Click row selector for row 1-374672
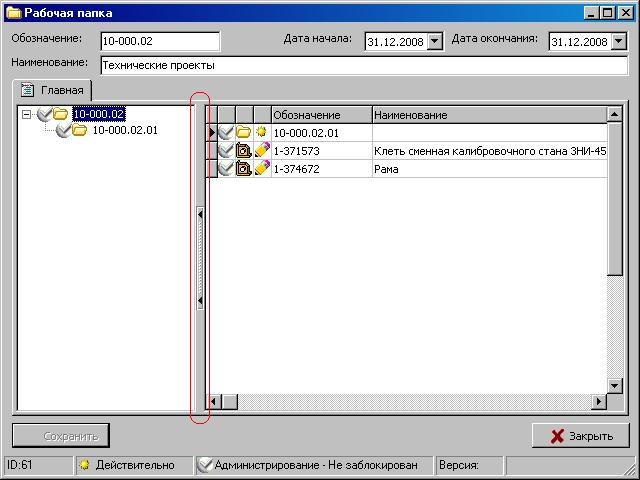 click(x=211, y=169)
